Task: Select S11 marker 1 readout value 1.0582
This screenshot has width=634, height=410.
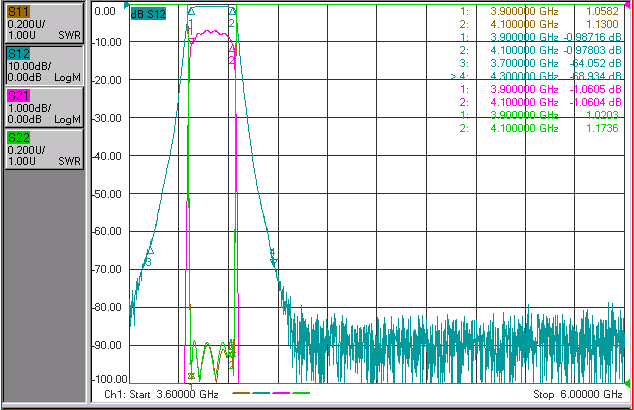Action: click(602, 11)
